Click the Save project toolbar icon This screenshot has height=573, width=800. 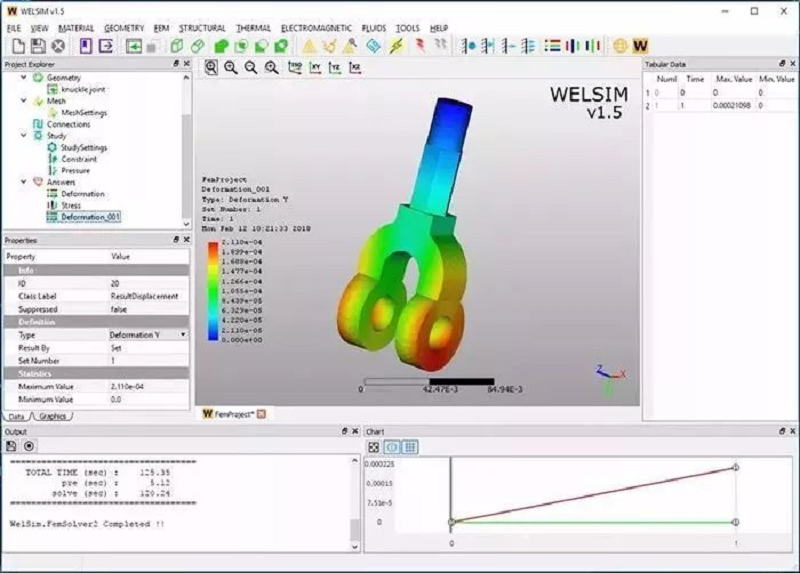pos(37,46)
